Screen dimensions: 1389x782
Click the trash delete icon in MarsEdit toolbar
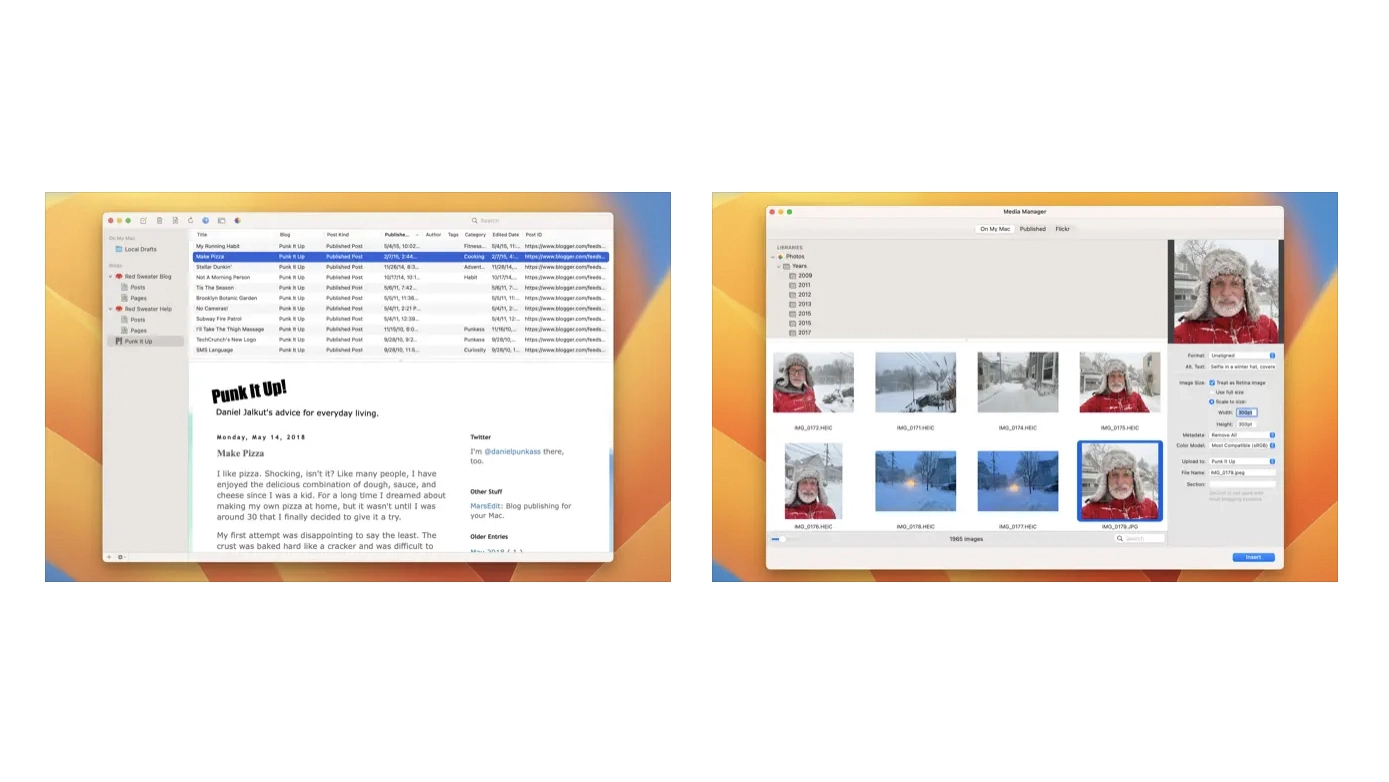(x=159, y=220)
